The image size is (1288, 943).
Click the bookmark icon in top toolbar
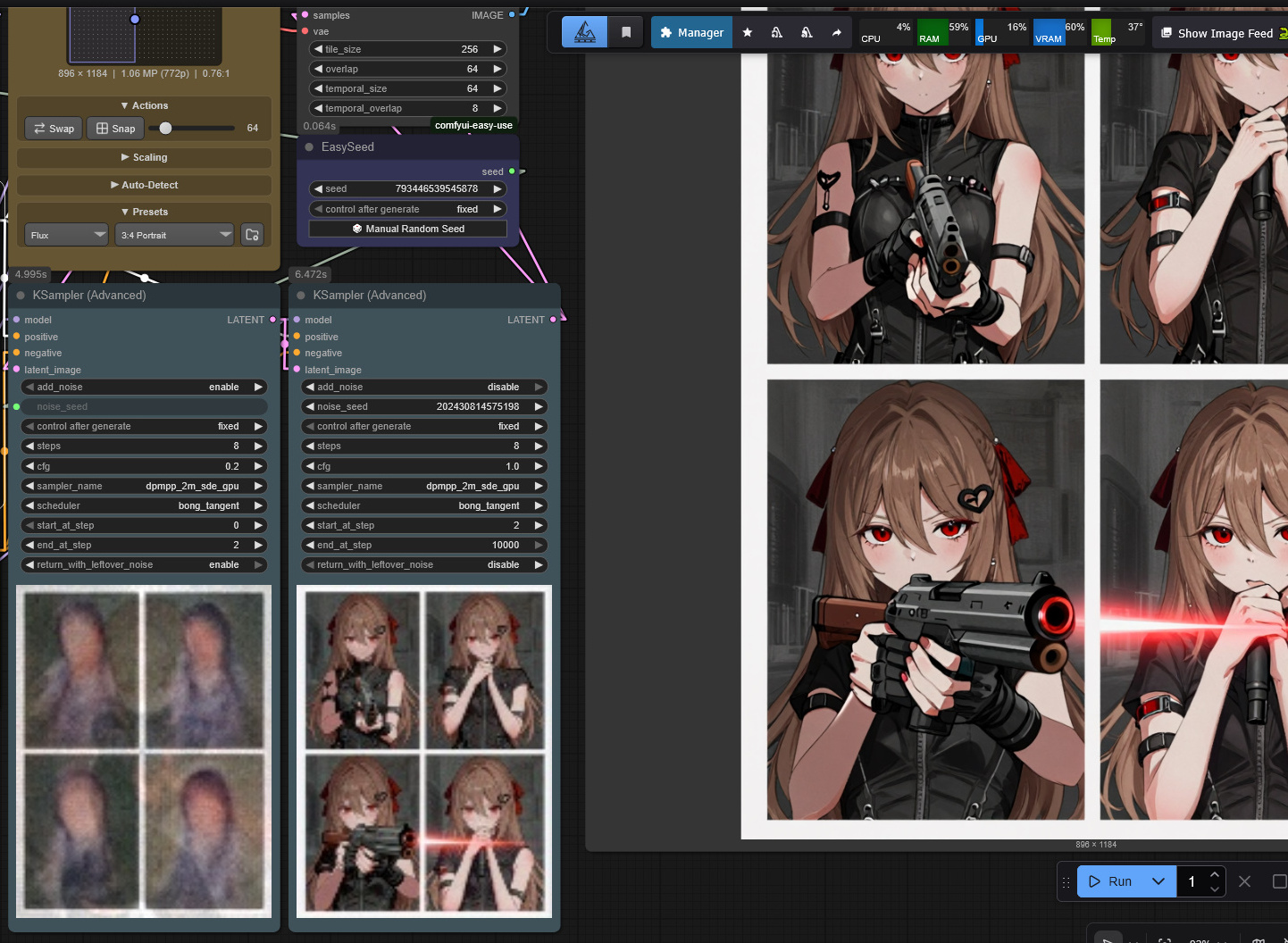tap(626, 32)
